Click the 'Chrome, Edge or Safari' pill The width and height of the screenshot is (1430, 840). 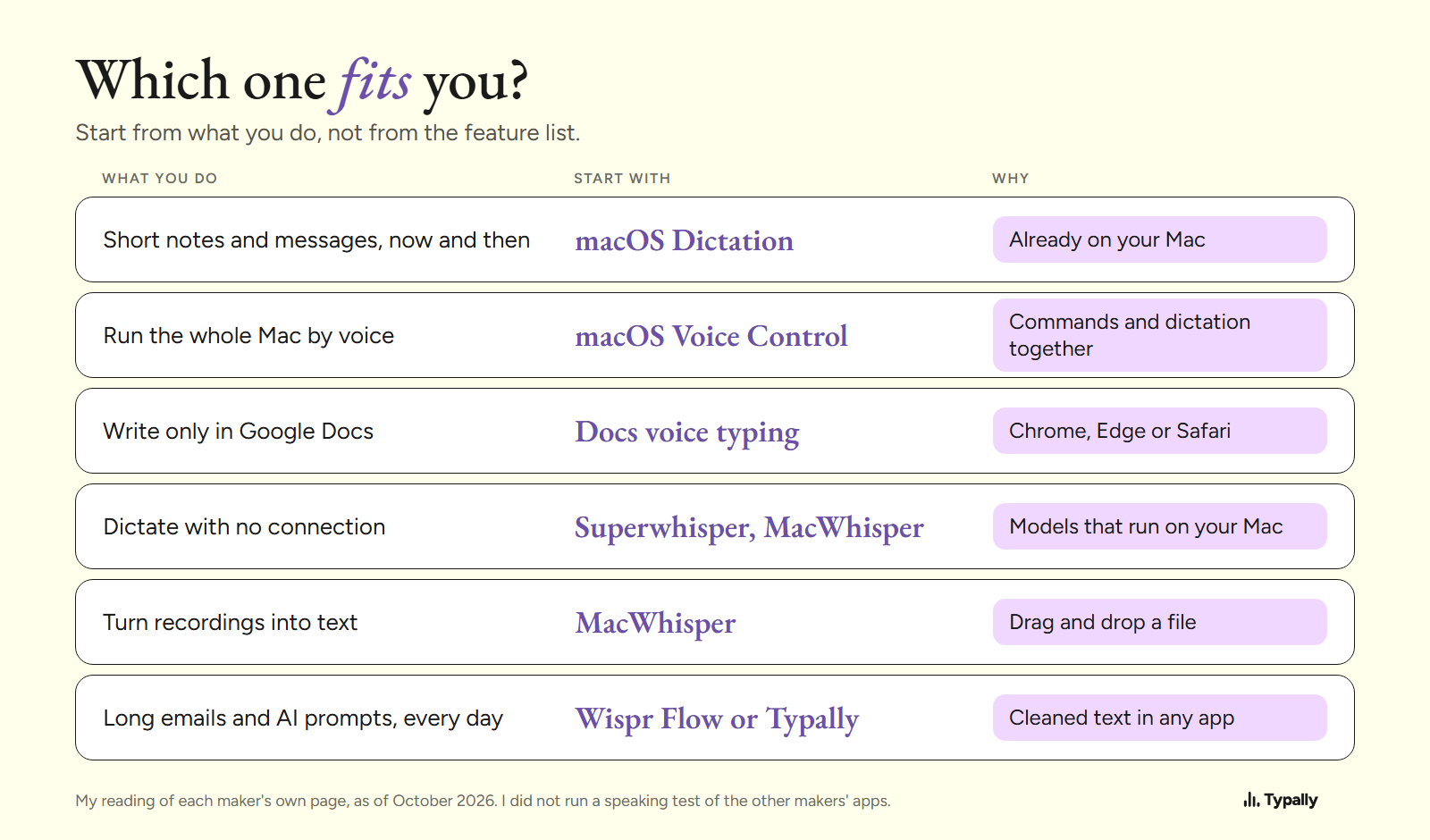pos(1159,431)
